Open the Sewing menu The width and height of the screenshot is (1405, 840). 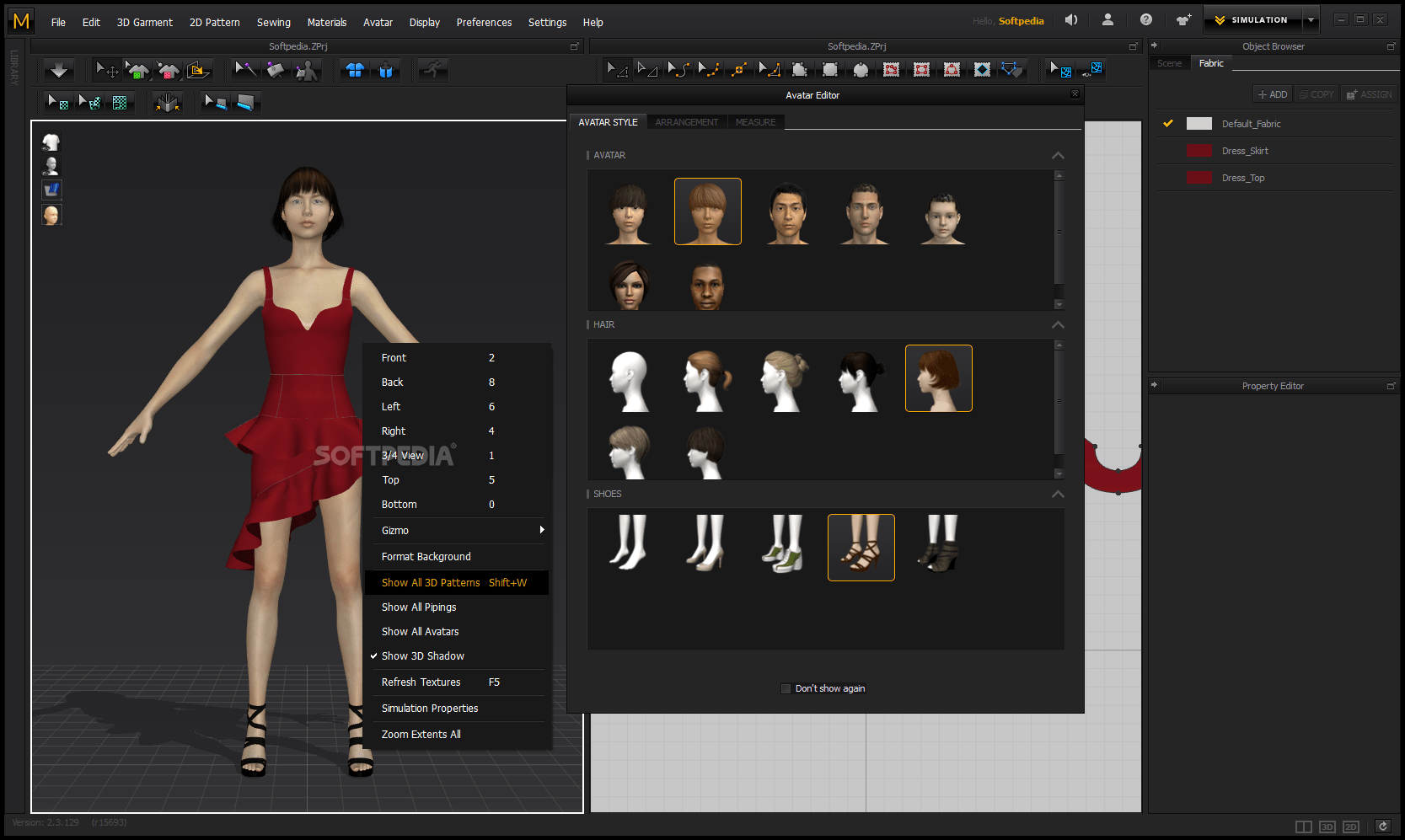(x=273, y=22)
